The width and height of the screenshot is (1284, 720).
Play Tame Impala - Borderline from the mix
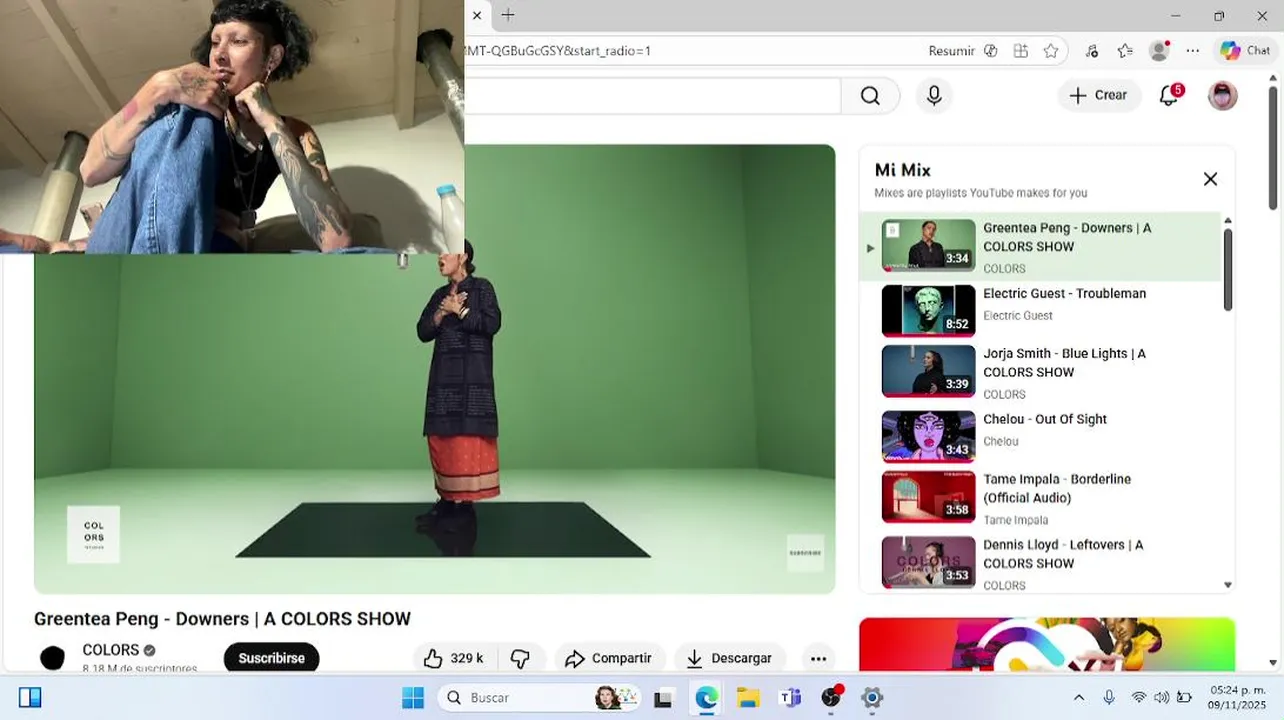click(x=1041, y=498)
